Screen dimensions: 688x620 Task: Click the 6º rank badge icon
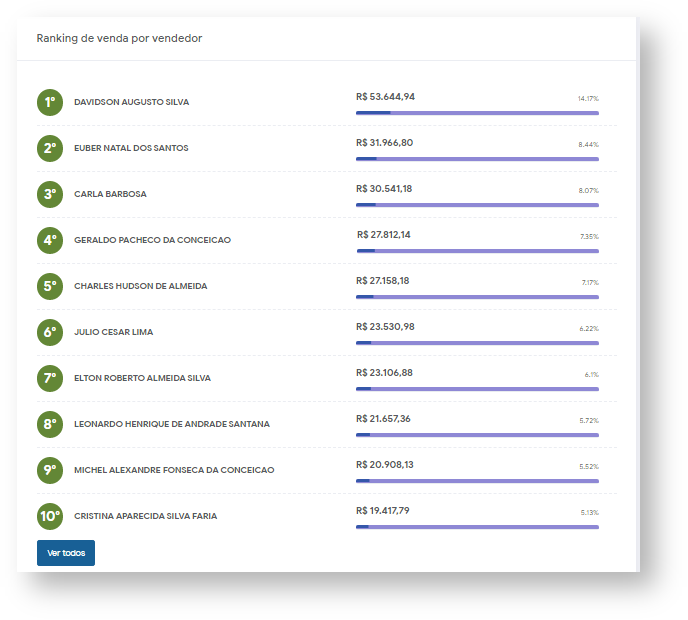[x=50, y=332]
